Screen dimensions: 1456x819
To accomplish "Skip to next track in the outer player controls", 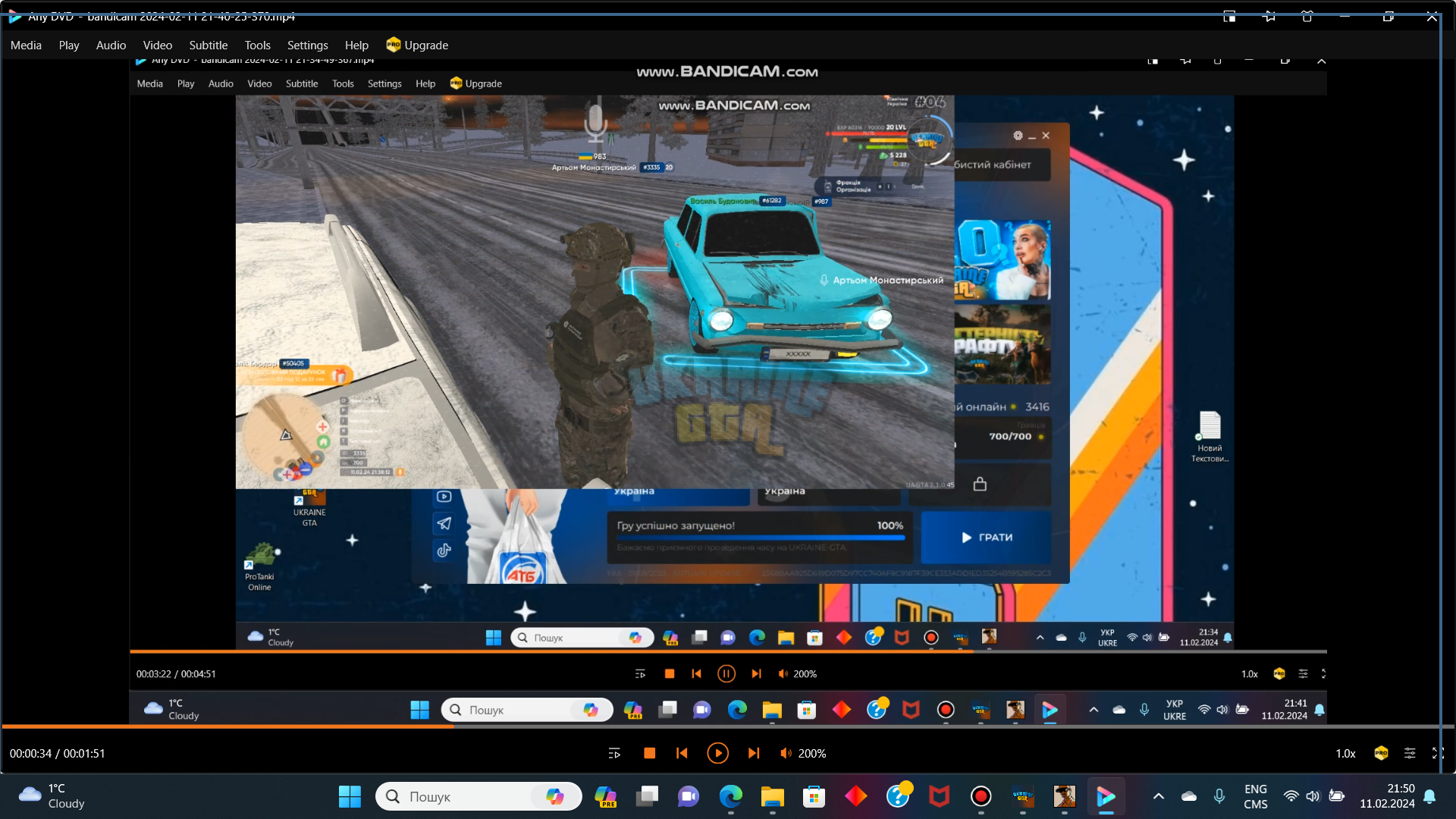I will 753,753.
